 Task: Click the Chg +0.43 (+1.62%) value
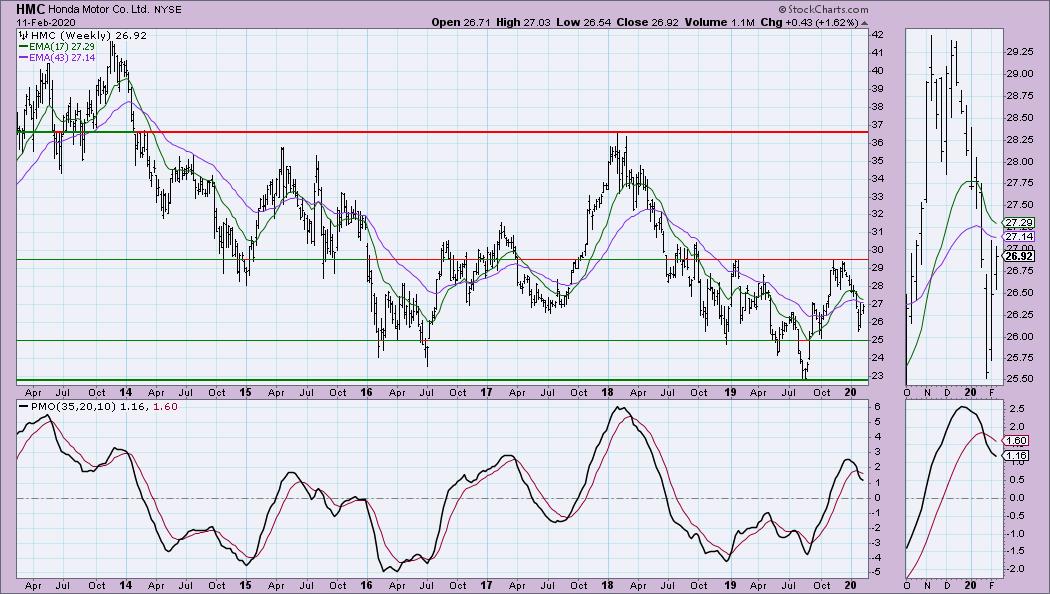pos(809,22)
